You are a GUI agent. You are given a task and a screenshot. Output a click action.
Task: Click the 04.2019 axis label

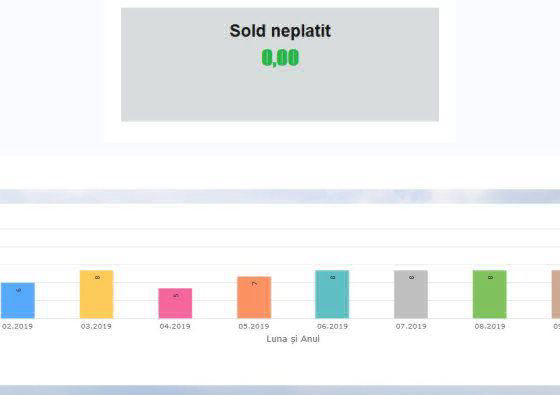(x=175, y=326)
